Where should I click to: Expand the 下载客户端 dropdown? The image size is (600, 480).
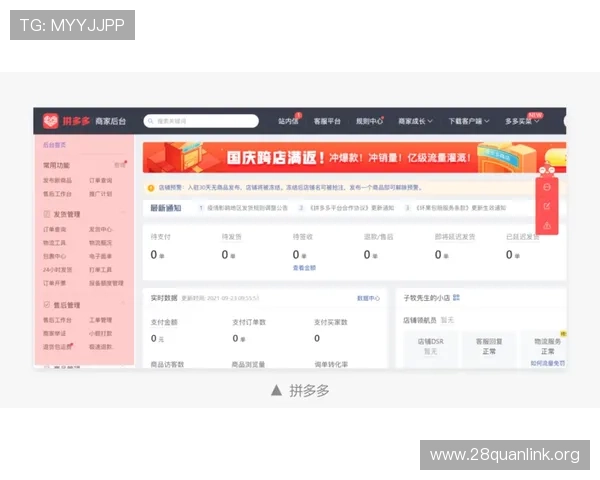point(469,121)
